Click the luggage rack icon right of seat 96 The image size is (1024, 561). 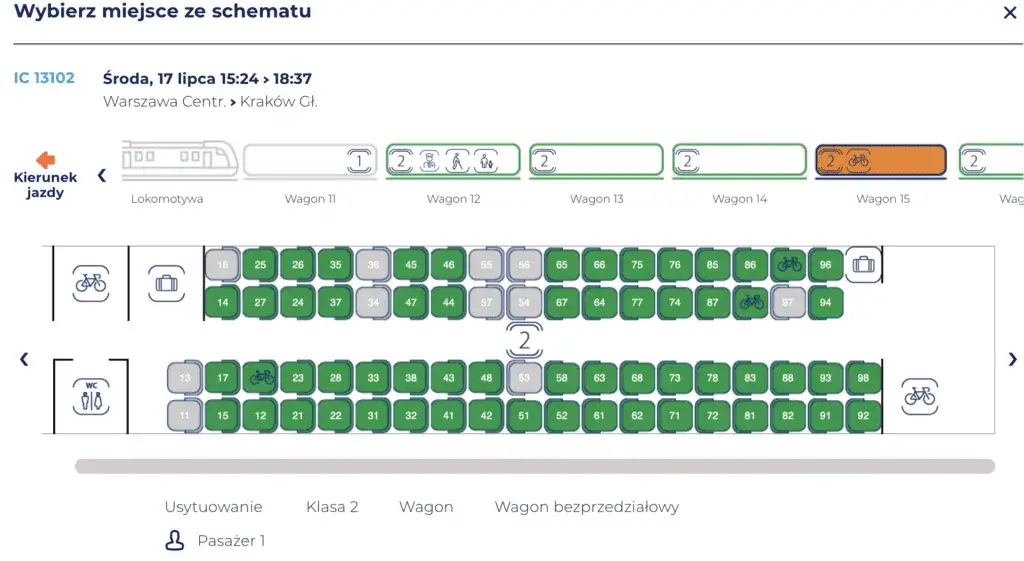coord(861,265)
